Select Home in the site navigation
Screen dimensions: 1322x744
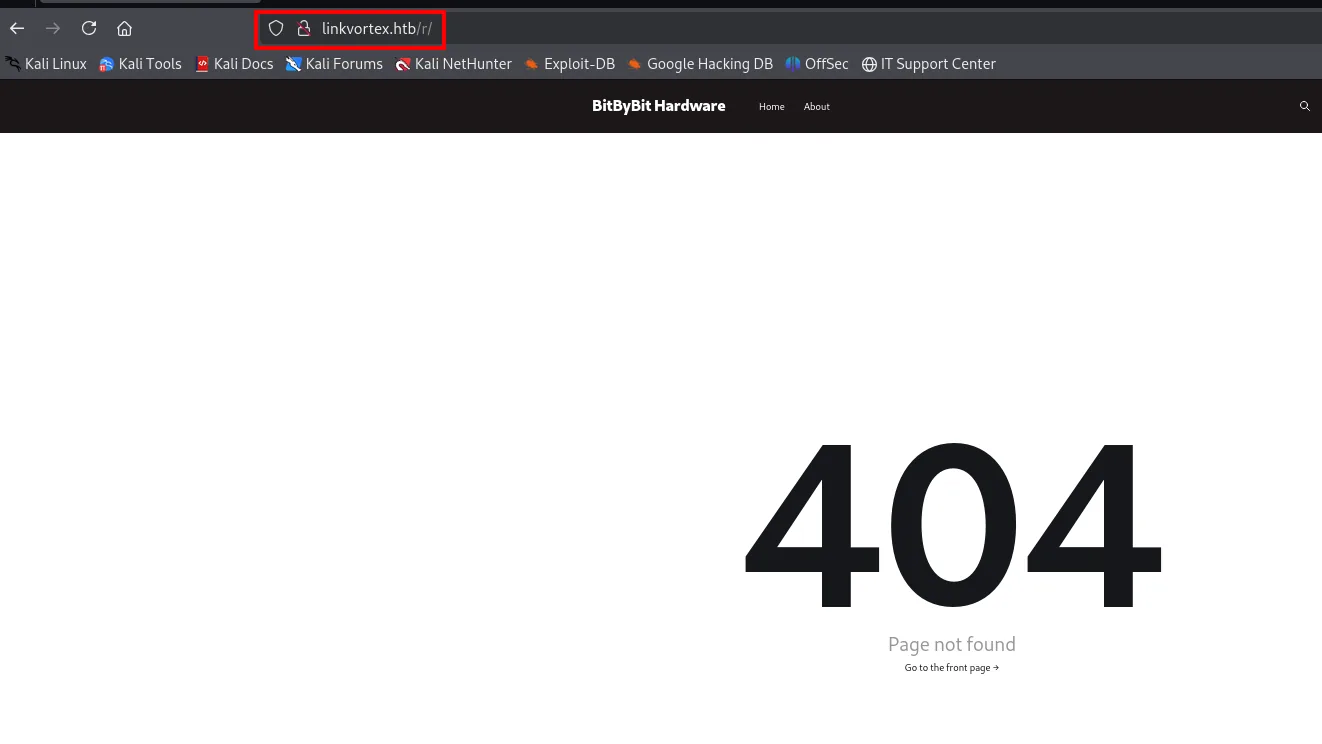click(772, 107)
